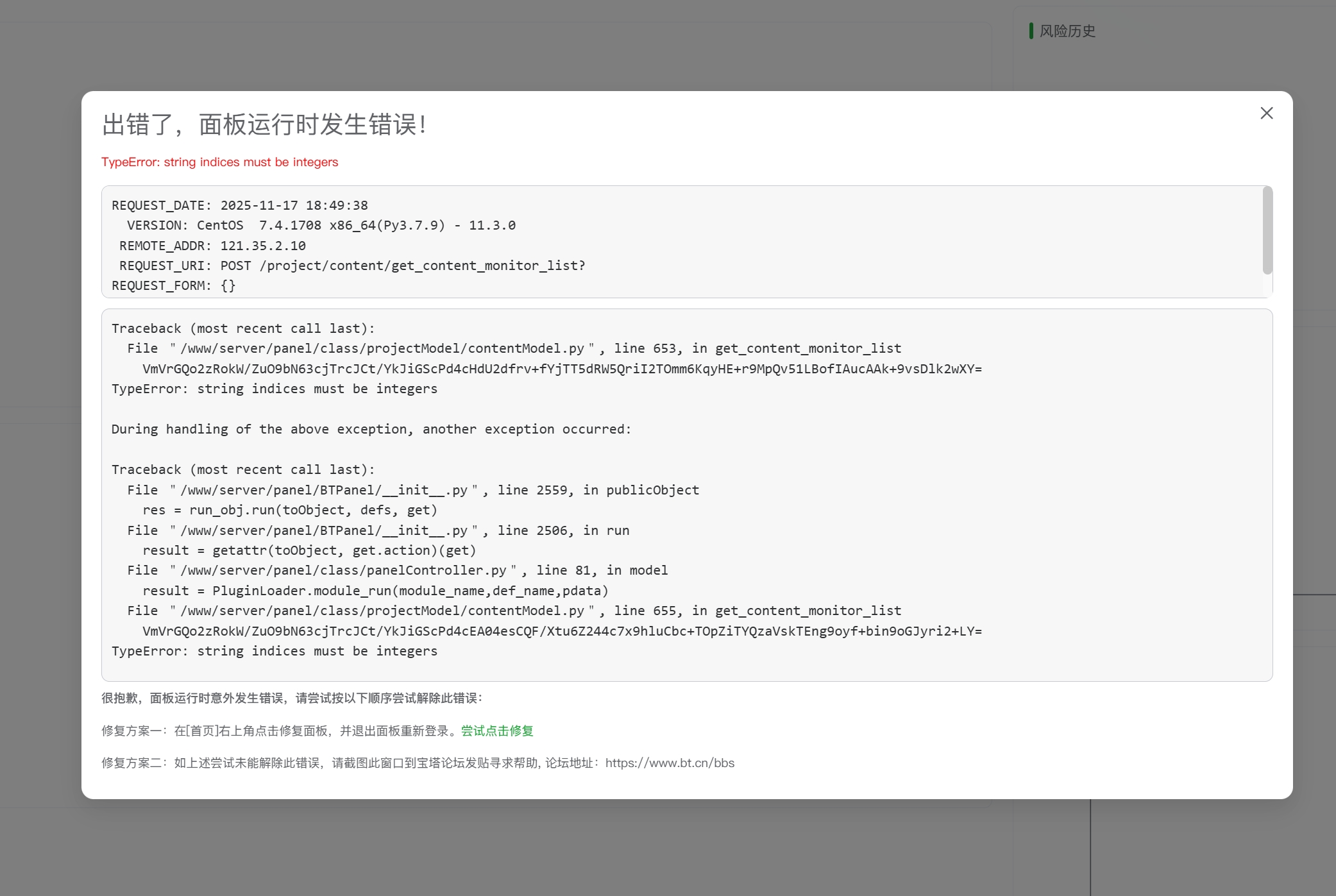Click the REMOTE_ADDR 121.35.2.10 line
1336x896 pixels.
[x=212, y=246]
